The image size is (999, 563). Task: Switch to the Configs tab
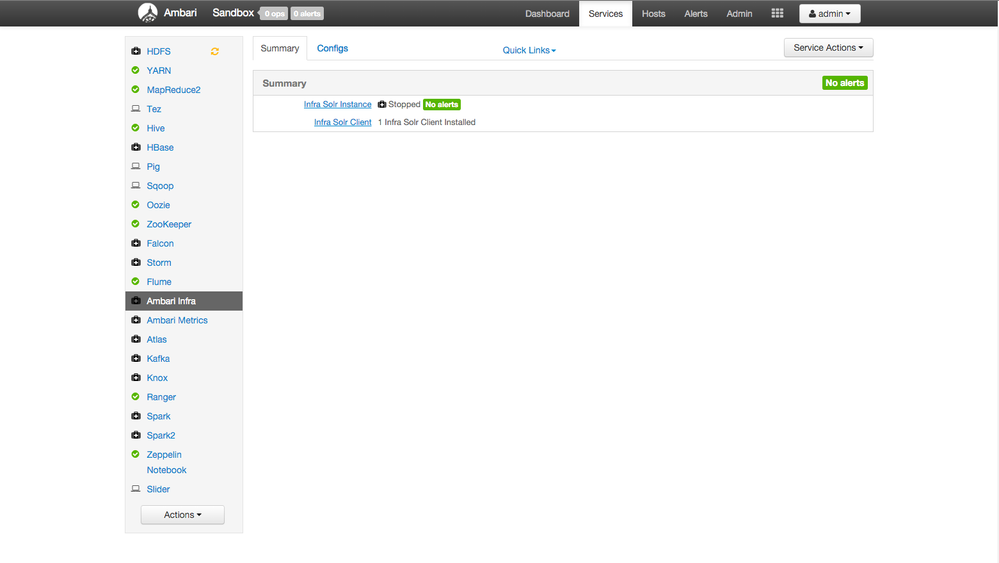click(333, 48)
